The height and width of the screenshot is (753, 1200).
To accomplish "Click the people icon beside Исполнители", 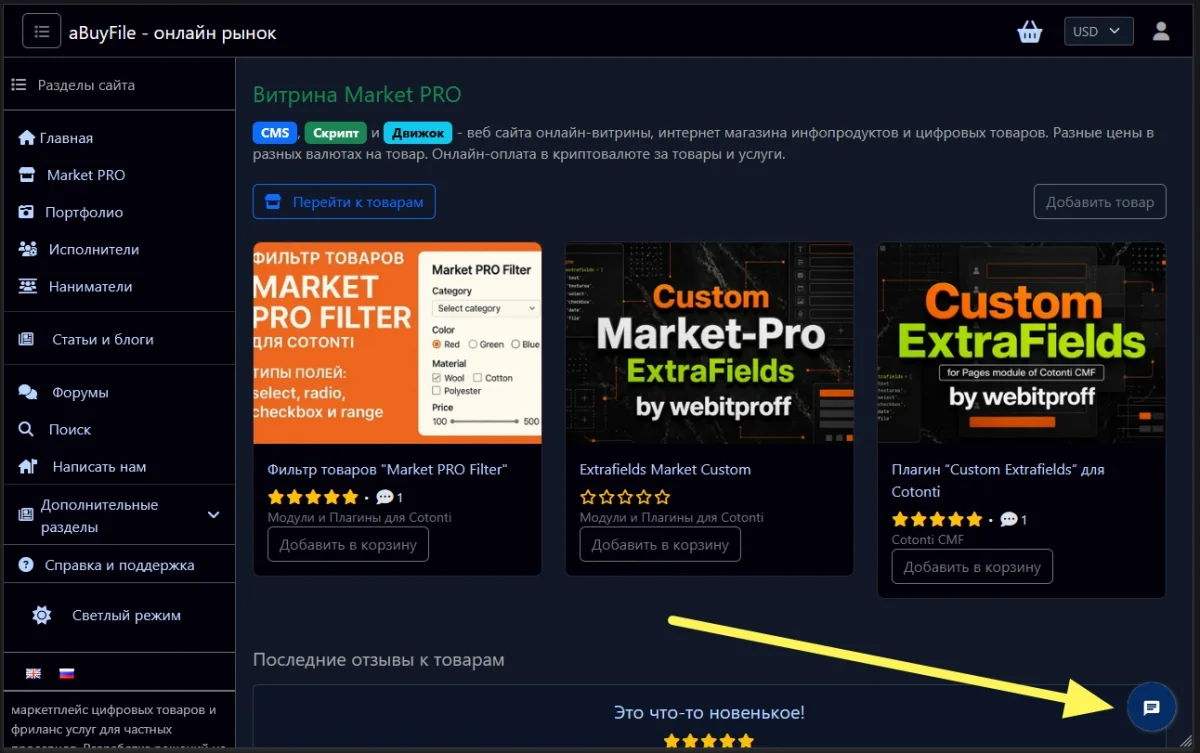I will coord(28,249).
